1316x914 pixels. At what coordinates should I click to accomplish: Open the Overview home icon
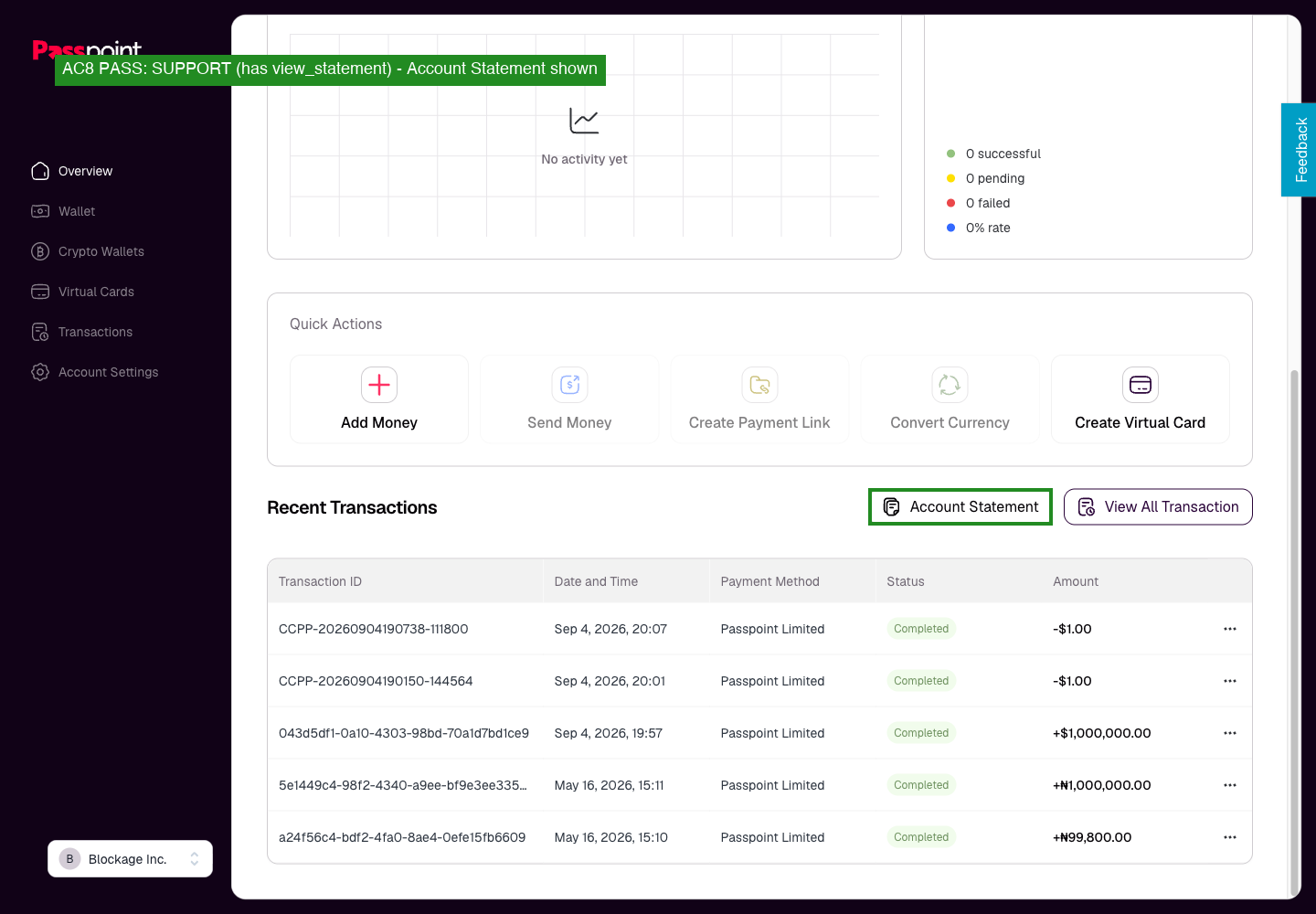[x=40, y=171]
